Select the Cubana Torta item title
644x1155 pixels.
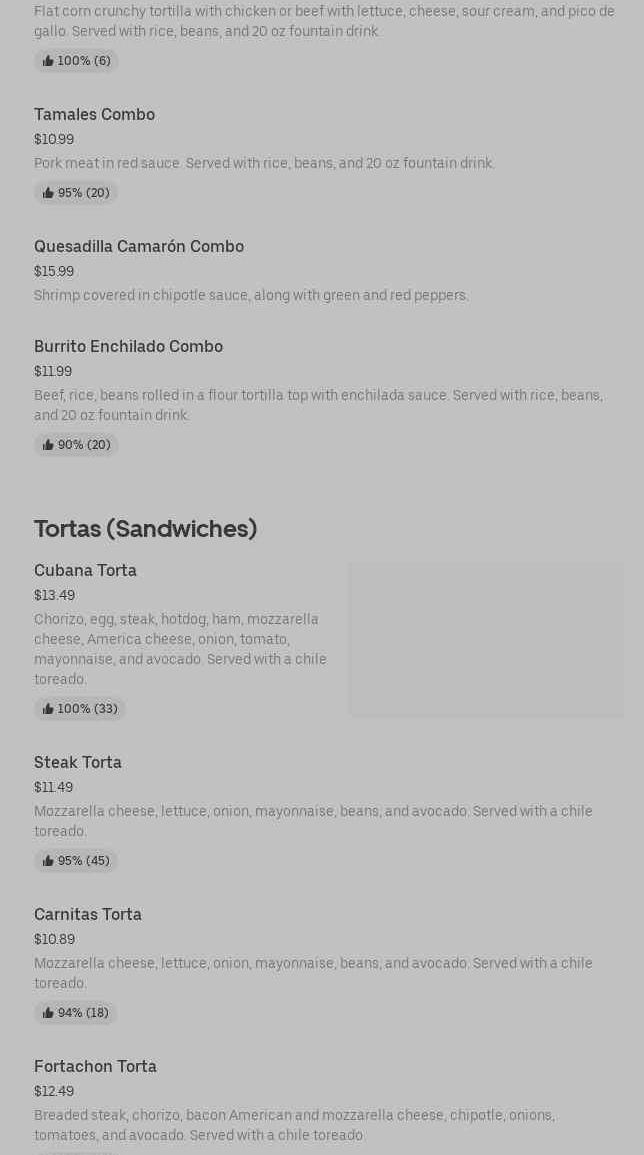point(85,570)
